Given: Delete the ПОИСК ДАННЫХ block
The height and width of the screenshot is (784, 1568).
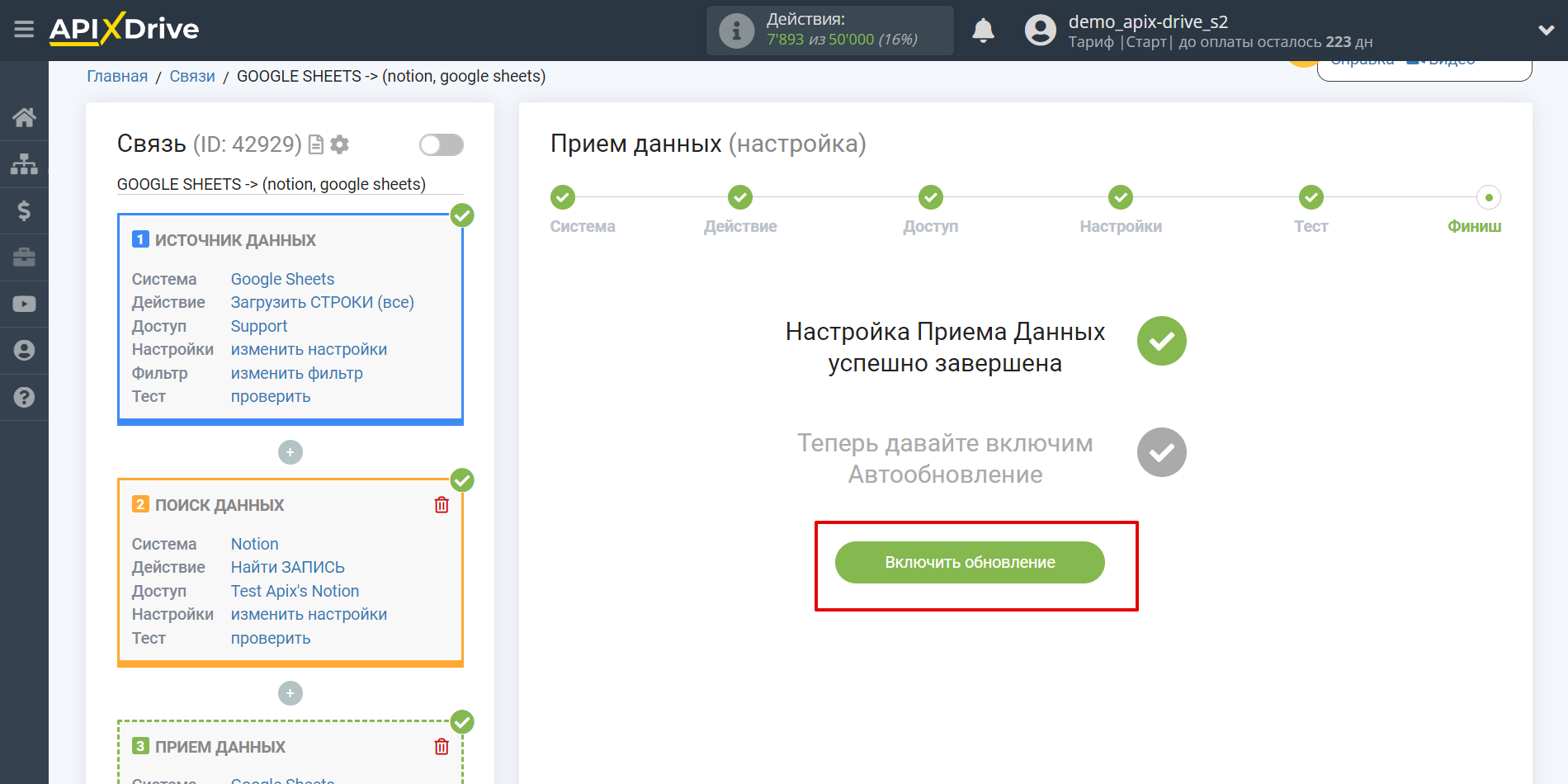Looking at the screenshot, I should (442, 505).
